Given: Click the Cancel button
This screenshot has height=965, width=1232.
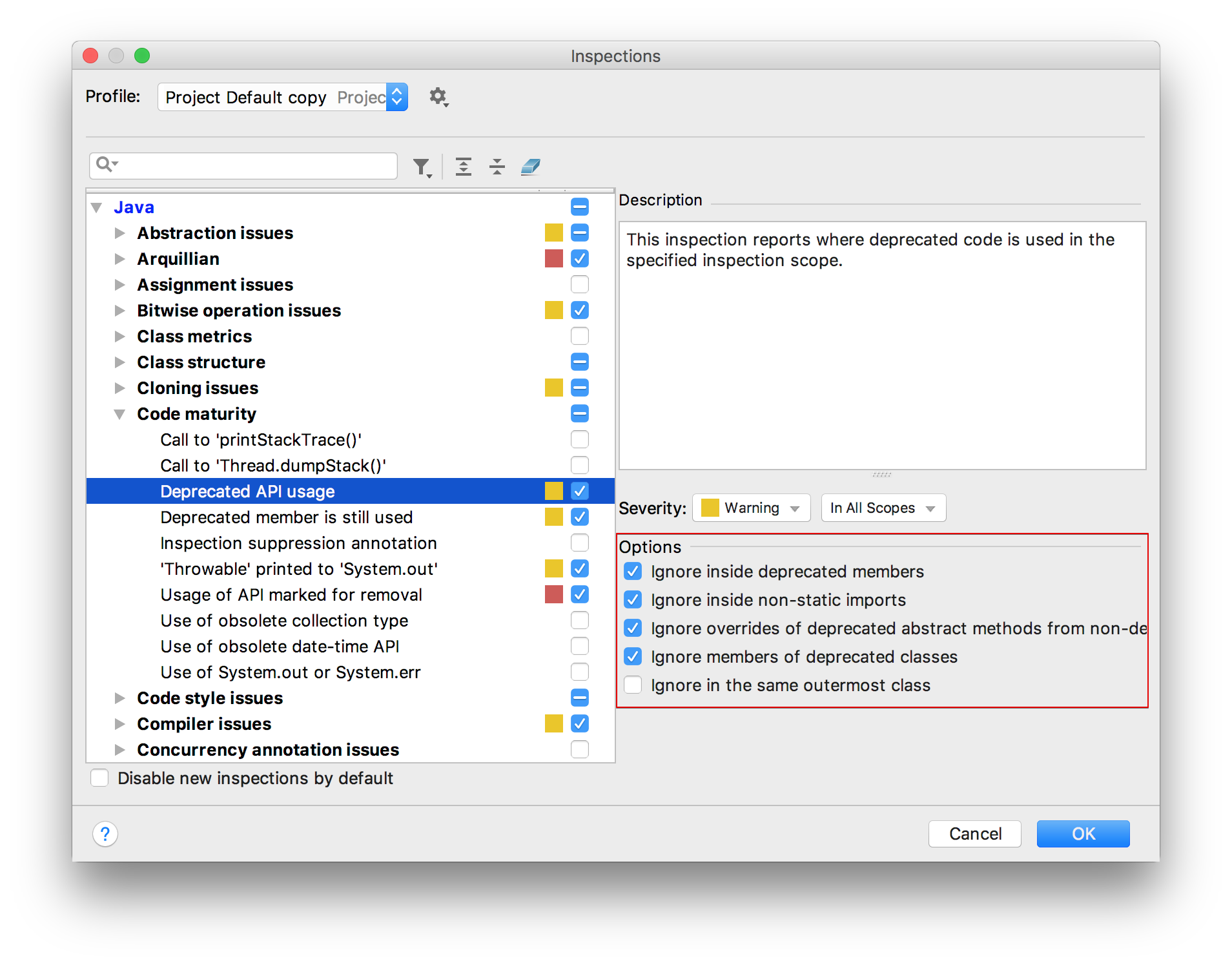Looking at the screenshot, I should pos(974,833).
